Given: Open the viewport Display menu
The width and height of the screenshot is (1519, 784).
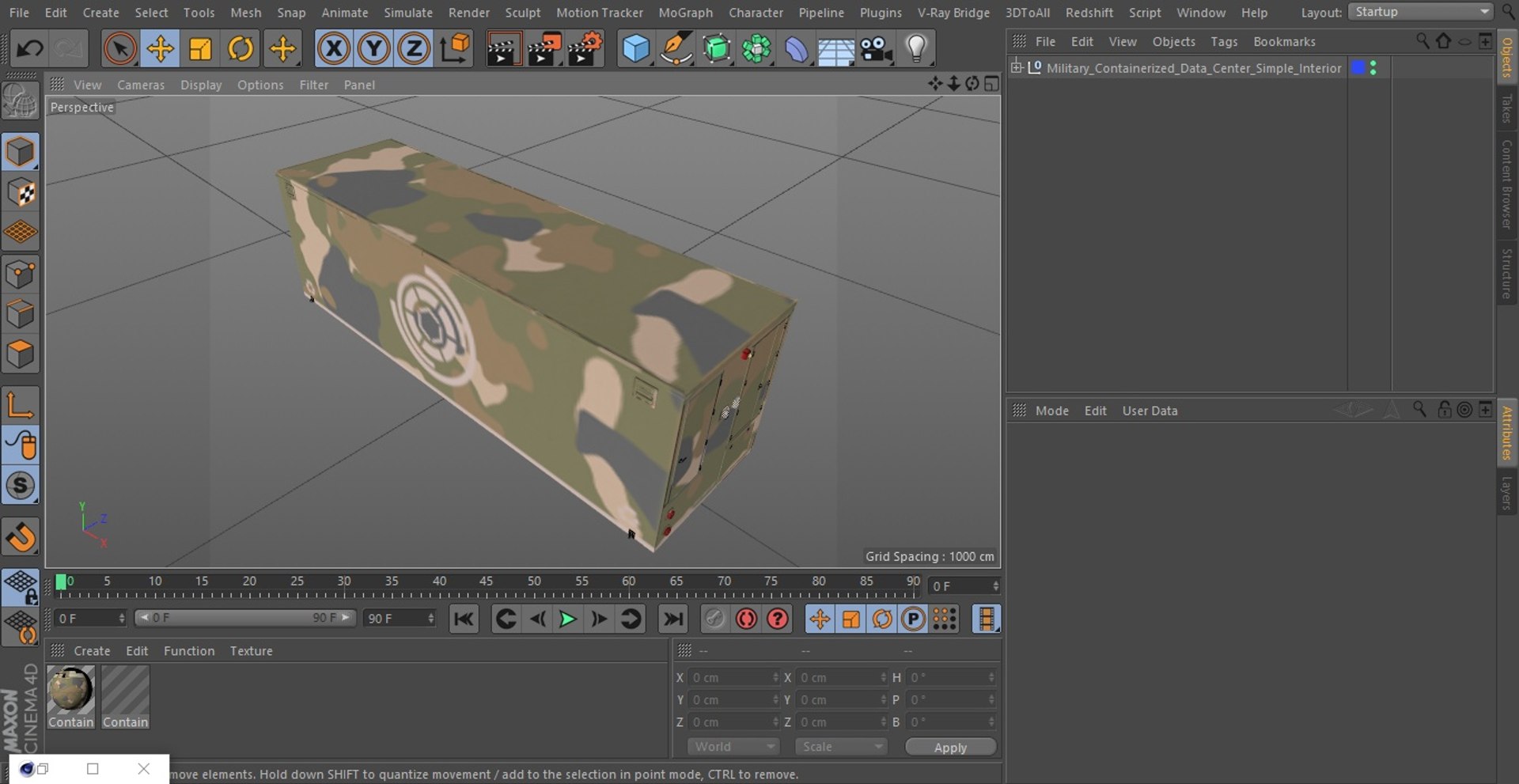Looking at the screenshot, I should point(201,85).
